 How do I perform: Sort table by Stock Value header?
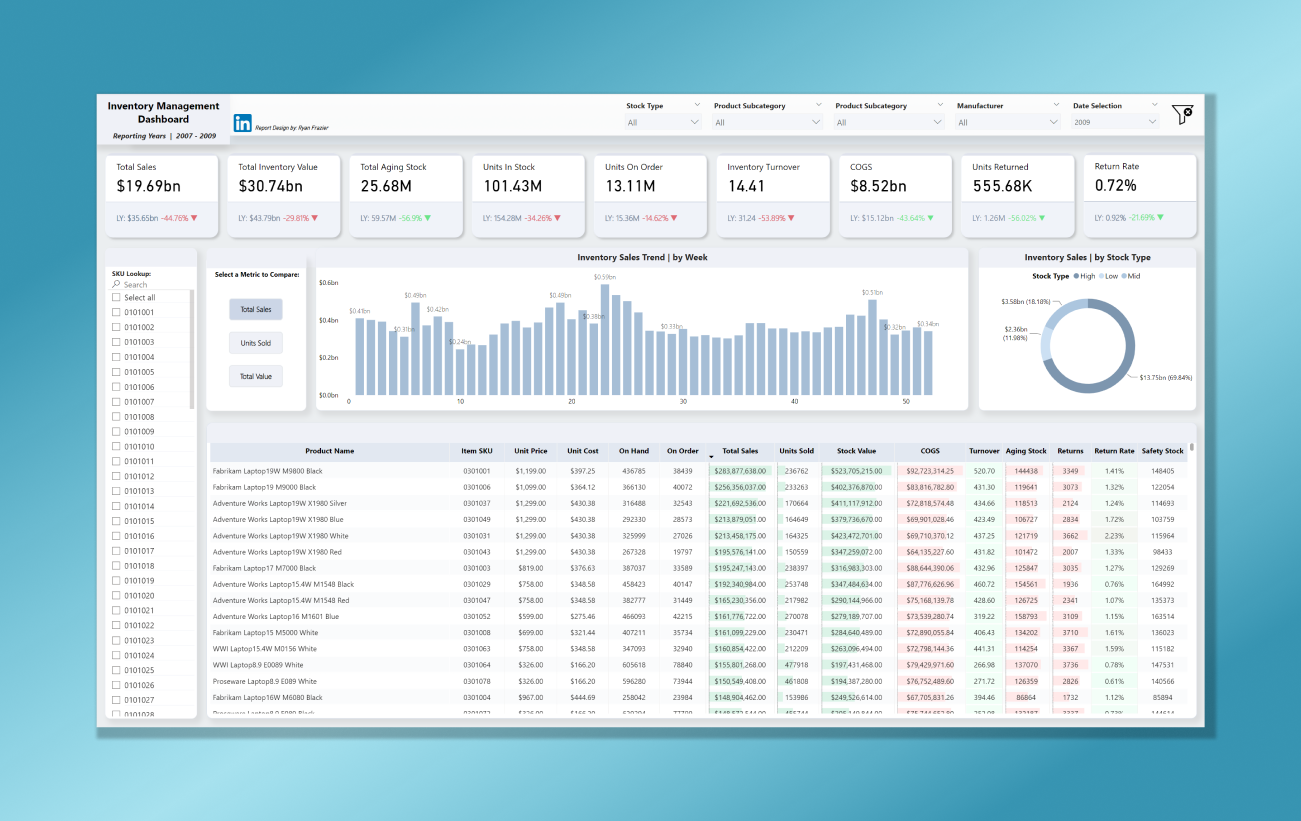(x=856, y=451)
